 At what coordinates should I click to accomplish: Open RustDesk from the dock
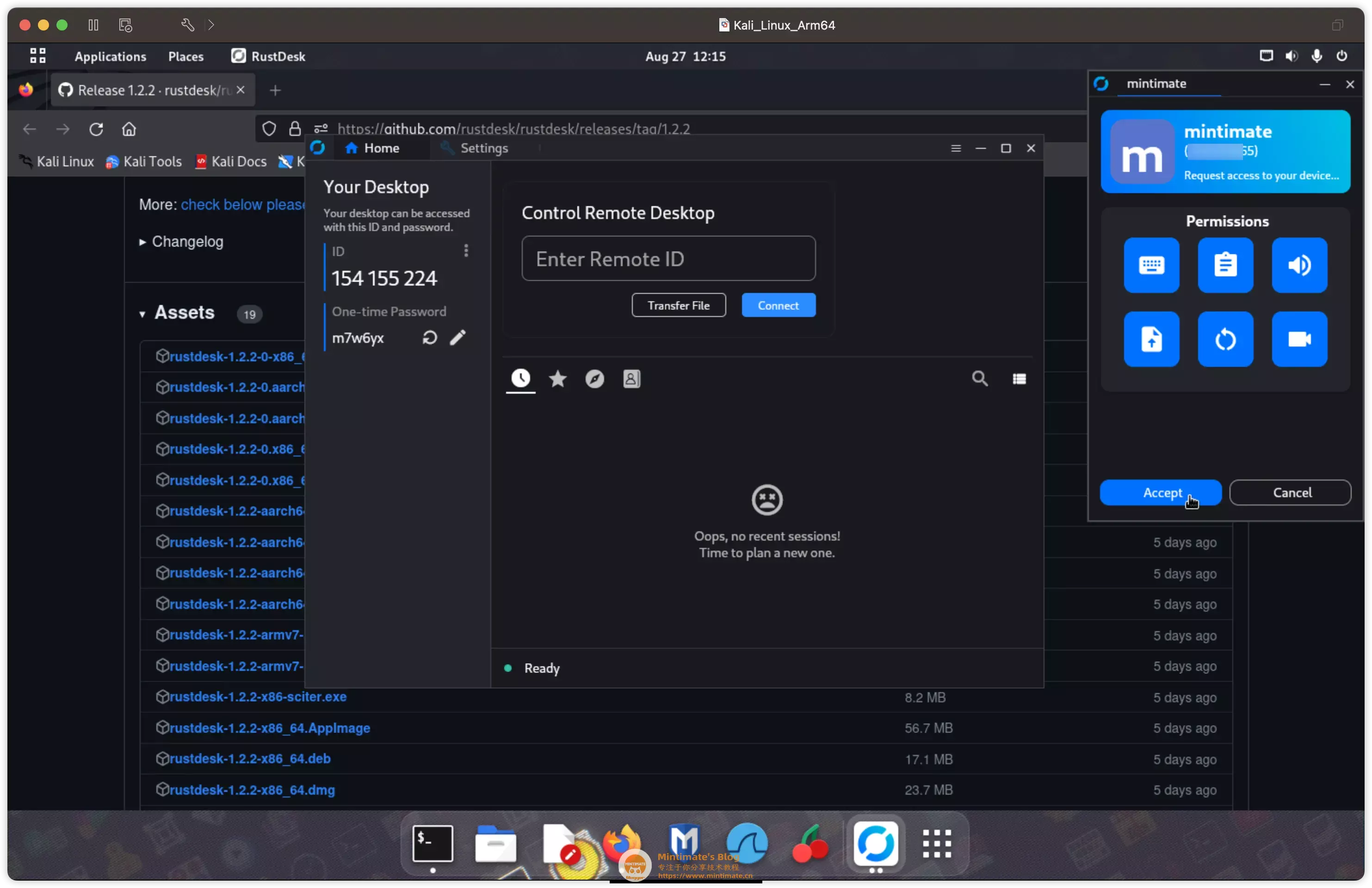click(x=876, y=844)
